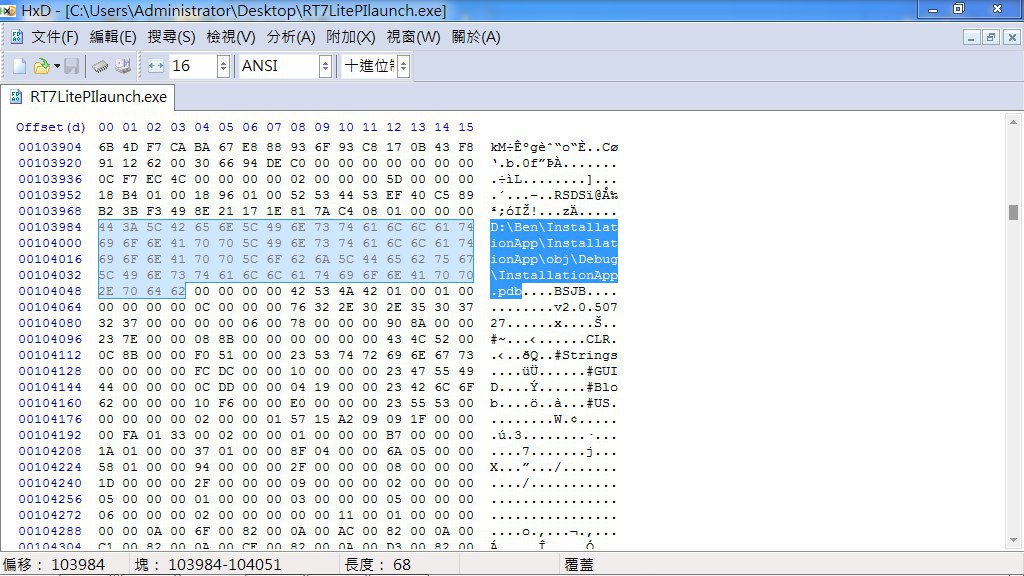Click the bytes-per-row width arrows icon
The height and width of the screenshot is (576, 1024).
pos(155,66)
